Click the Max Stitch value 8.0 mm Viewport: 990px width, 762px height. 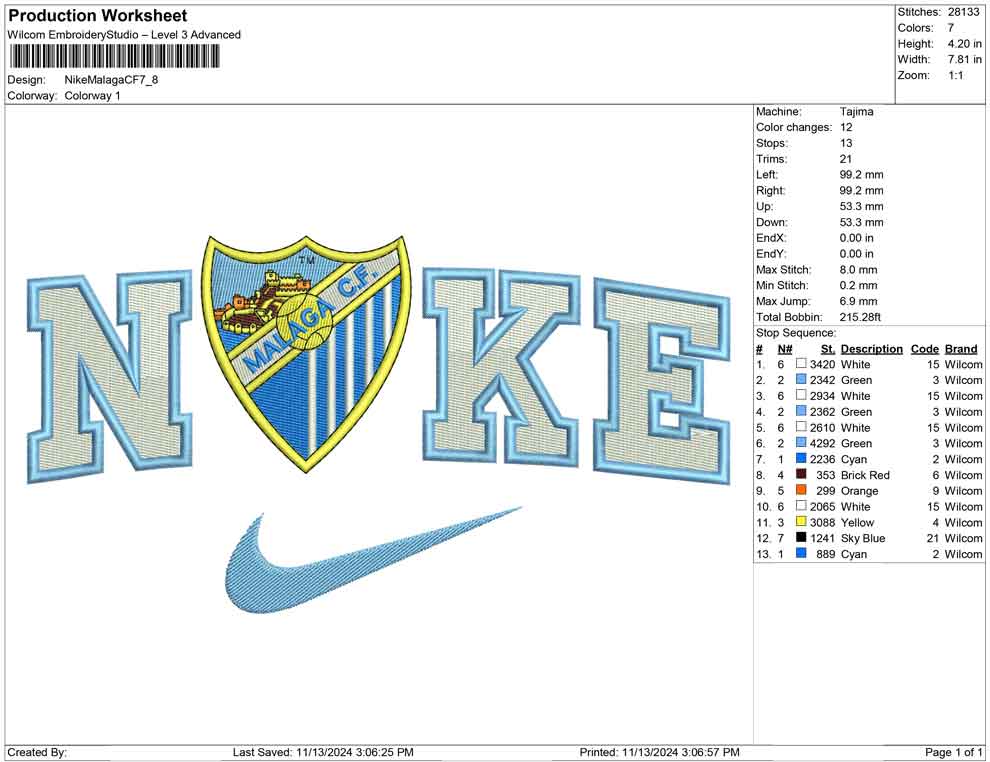click(859, 270)
